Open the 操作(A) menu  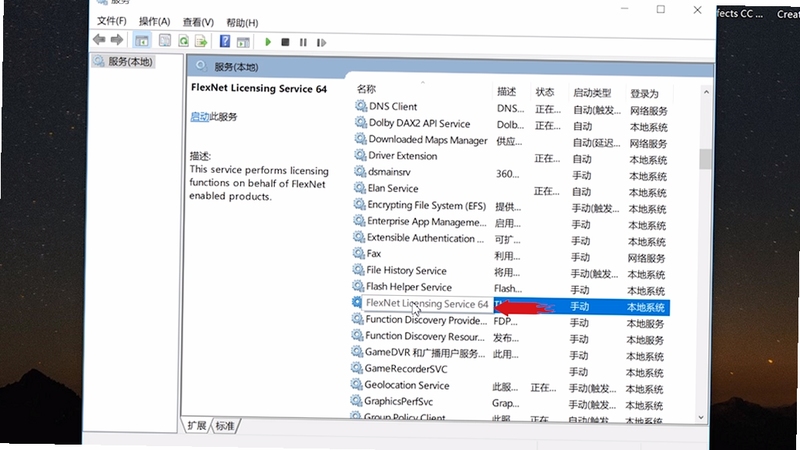coord(155,21)
